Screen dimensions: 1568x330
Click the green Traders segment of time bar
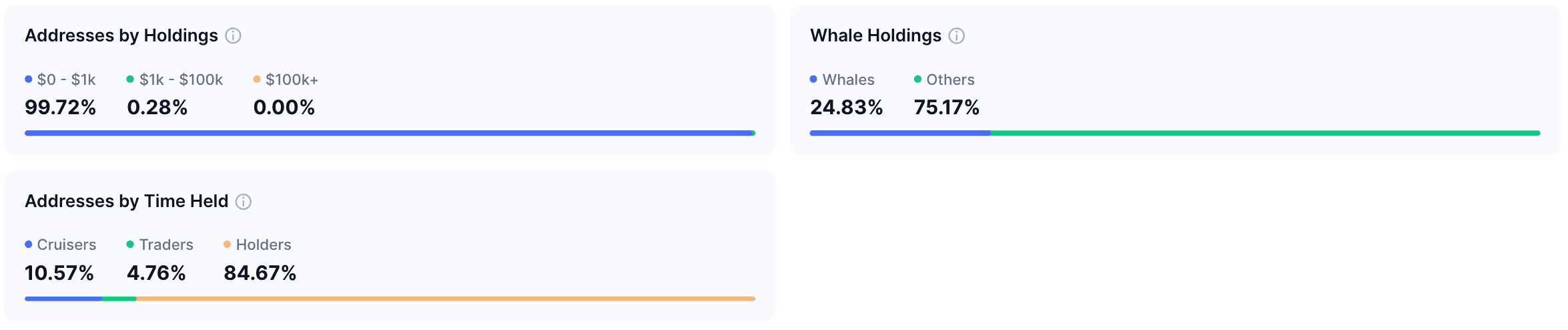(x=119, y=299)
